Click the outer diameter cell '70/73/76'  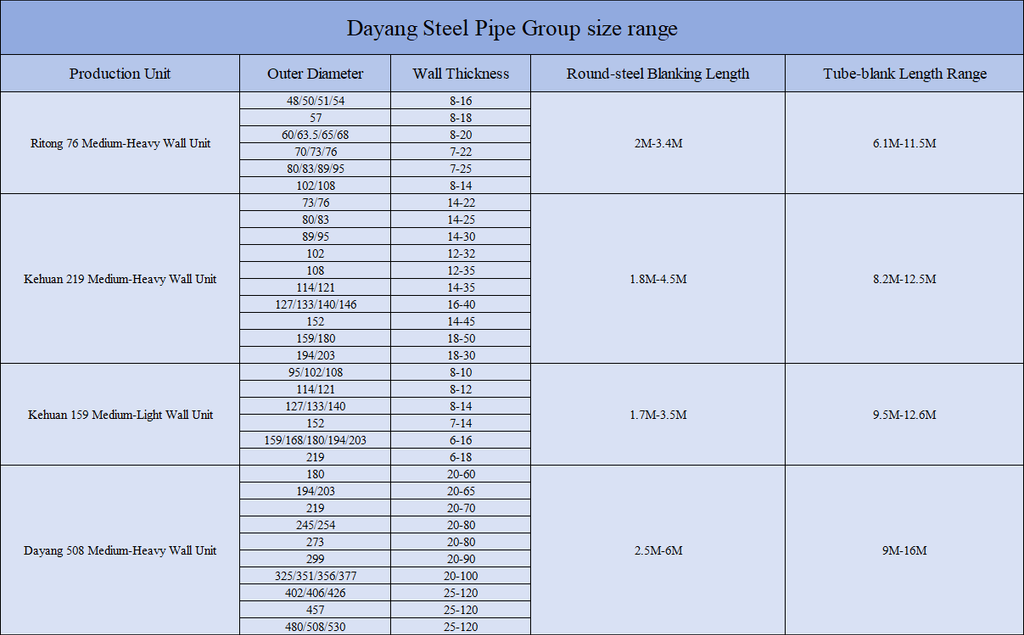315,152
